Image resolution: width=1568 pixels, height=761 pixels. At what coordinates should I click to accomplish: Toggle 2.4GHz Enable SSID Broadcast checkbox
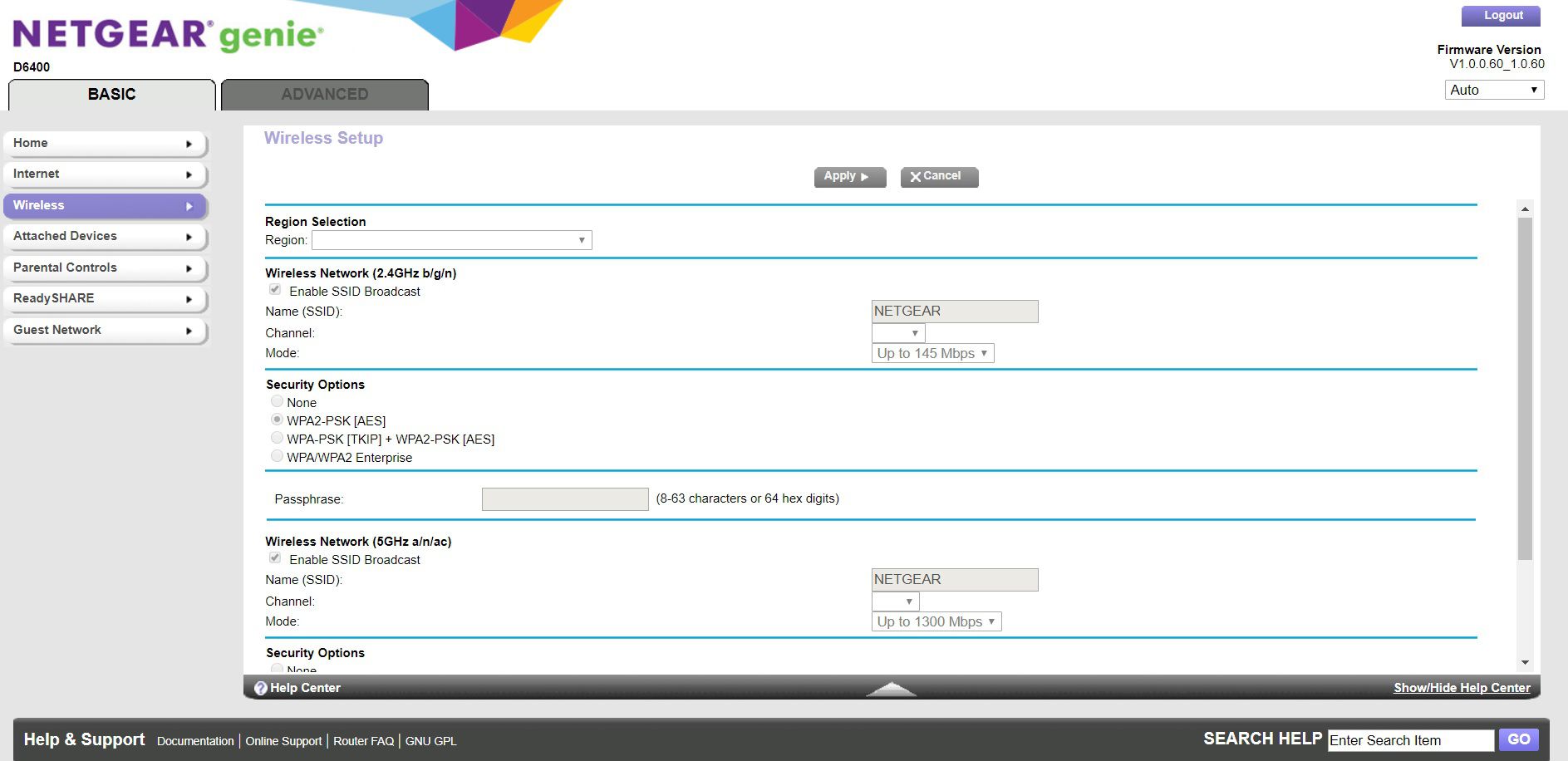(x=275, y=290)
